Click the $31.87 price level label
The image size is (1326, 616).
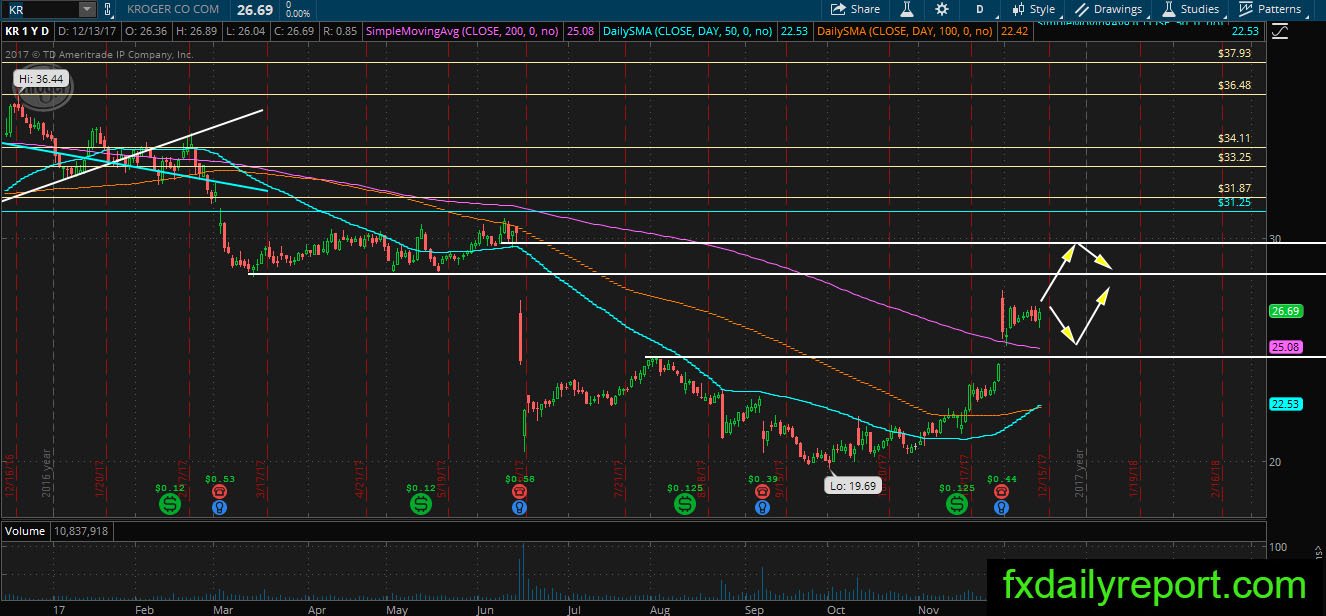[x=1235, y=188]
